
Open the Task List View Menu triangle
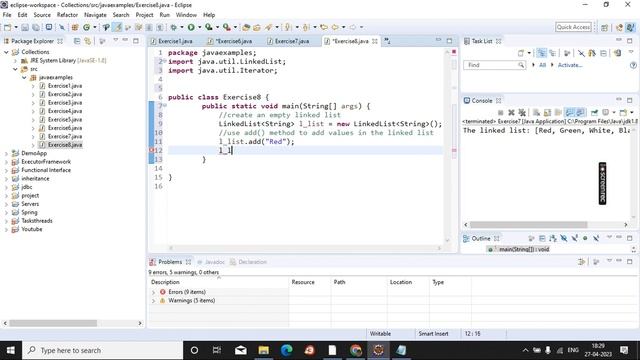(x=631, y=52)
